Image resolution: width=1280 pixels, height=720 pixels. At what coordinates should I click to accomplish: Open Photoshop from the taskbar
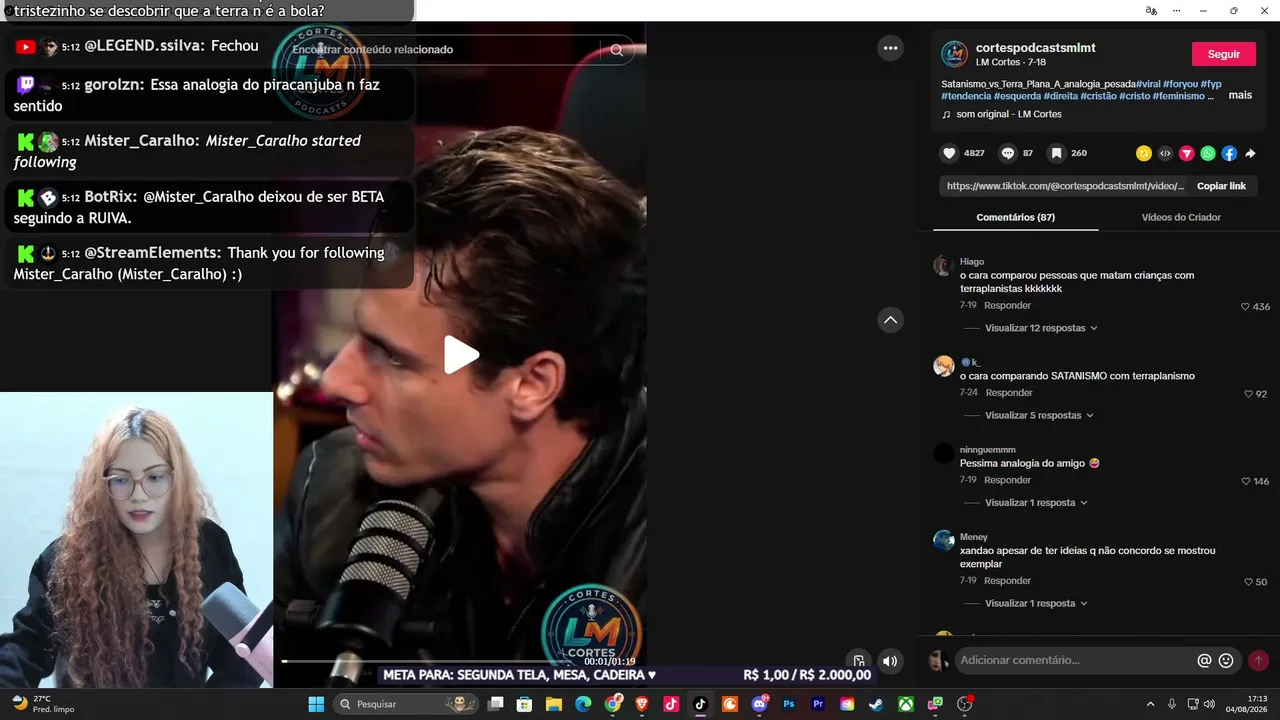[x=789, y=704]
